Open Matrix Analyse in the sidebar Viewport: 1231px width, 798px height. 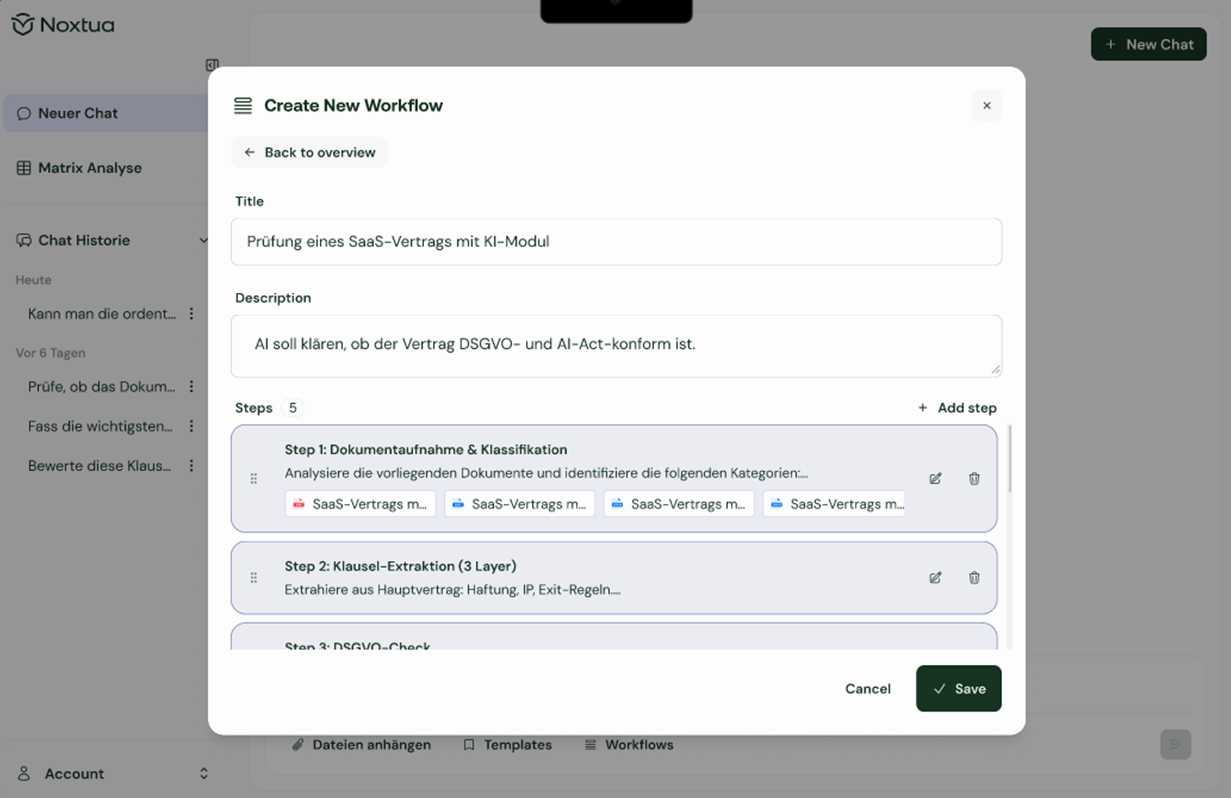point(90,168)
